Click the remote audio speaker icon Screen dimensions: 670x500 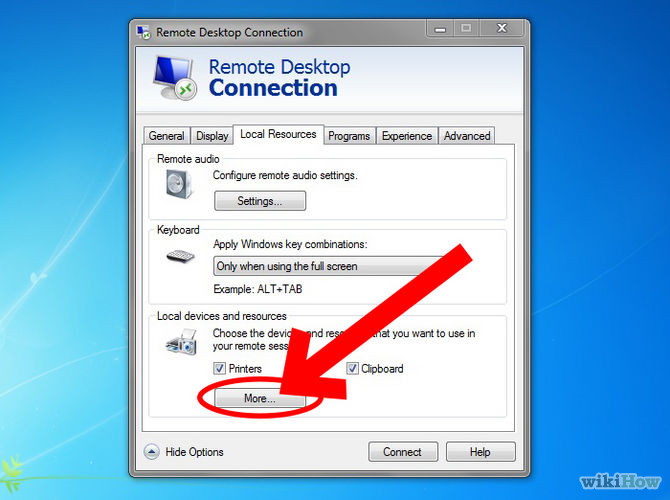[179, 184]
